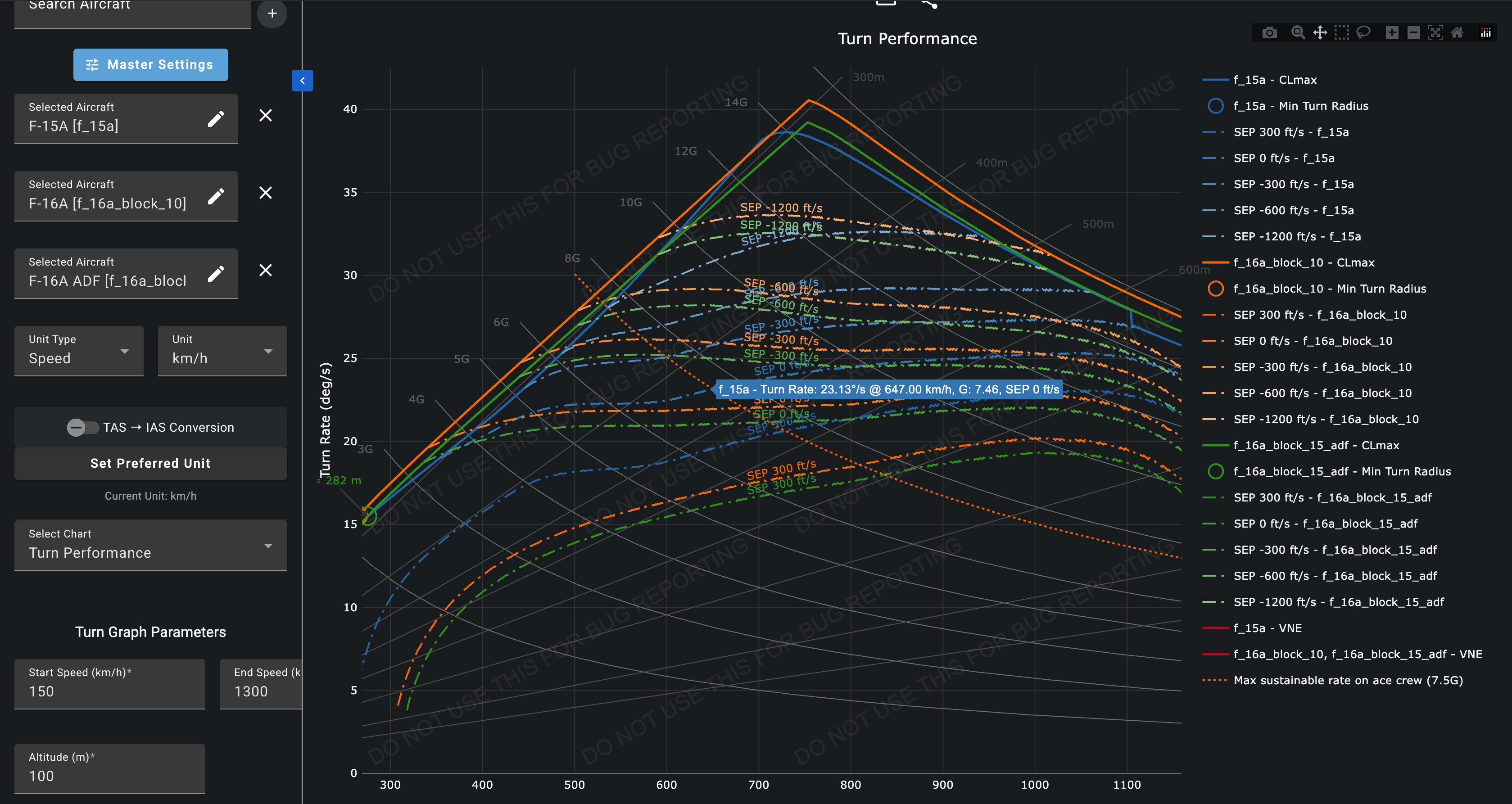Image resolution: width=1512 pixels, height=804 pixels.
Task: Select the Pan tool in plot toolbar
Action: pos(1319,33)
